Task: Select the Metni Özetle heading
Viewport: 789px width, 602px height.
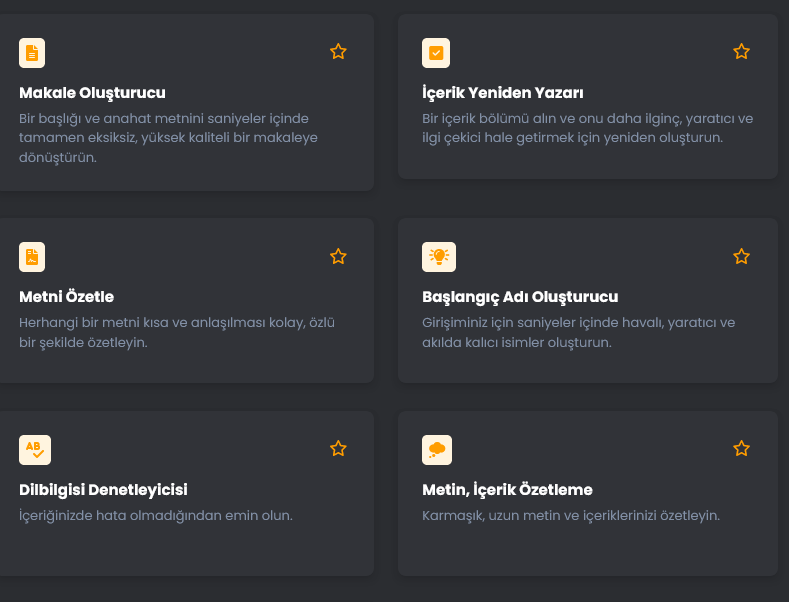Action: pyautogui.click(x=66, y=297)
